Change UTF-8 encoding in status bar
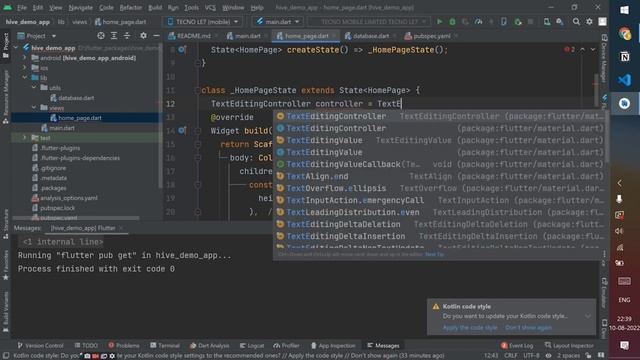The image size is (640, 360). [x=531, y=356]
